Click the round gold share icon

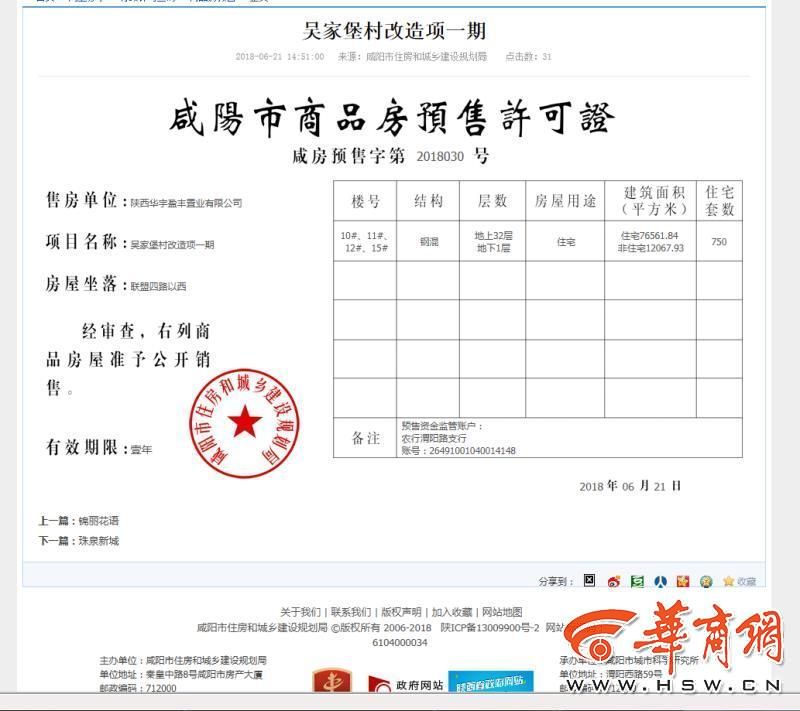tap(706, 581)
